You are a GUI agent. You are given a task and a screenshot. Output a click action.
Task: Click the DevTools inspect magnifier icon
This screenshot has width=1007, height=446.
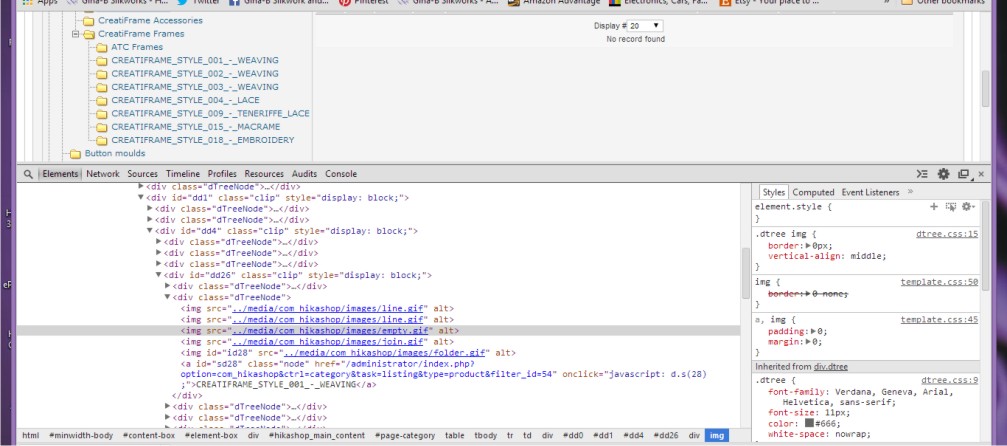(x=28, y=174)
